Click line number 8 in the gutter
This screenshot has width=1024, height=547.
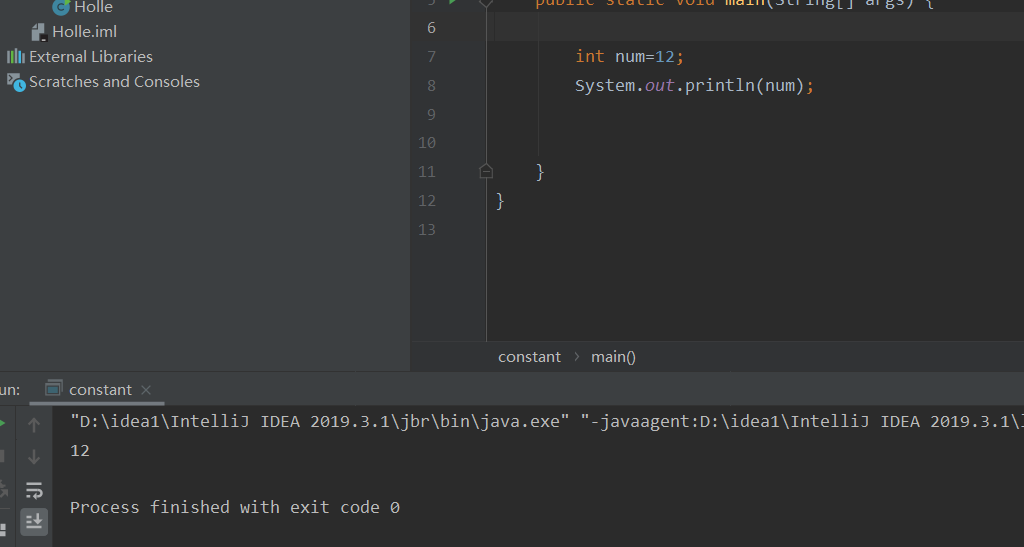click(x=431, y=86)
